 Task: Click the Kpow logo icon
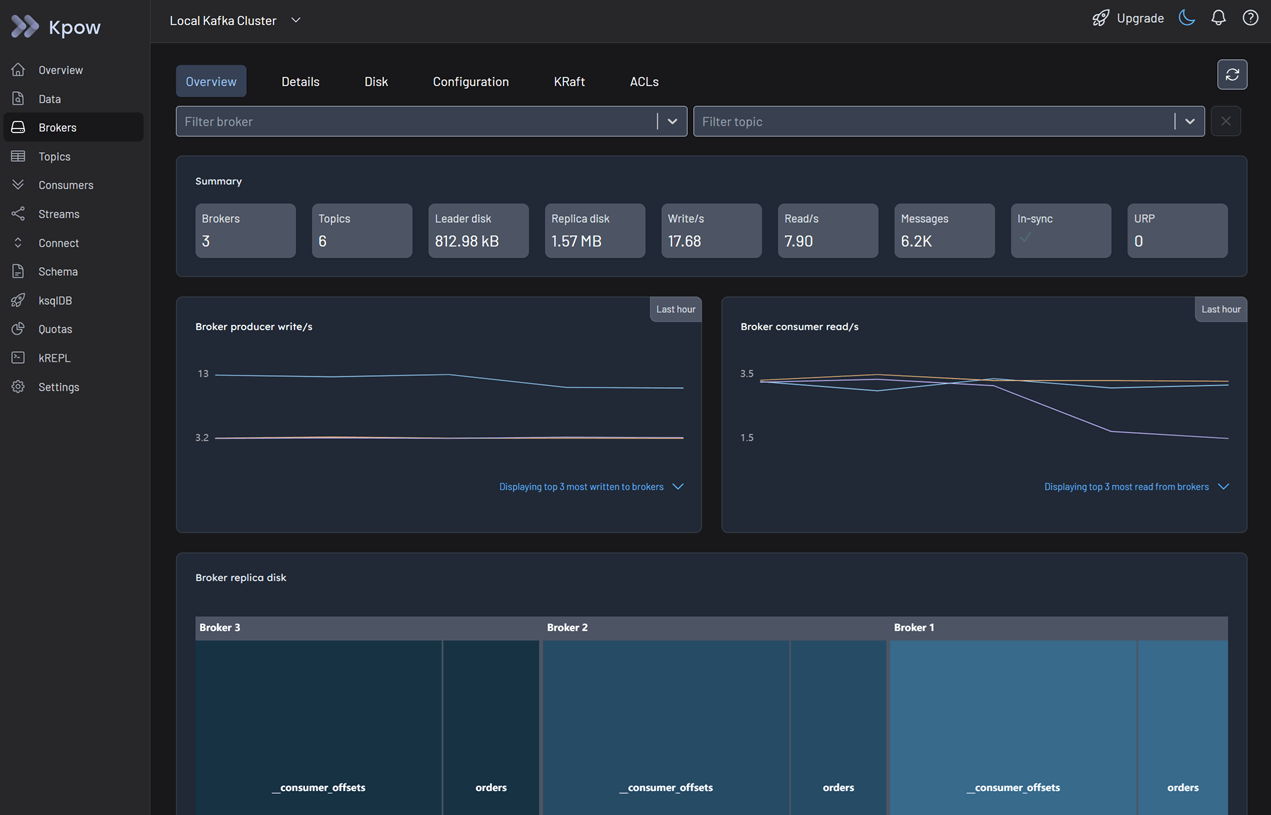(25, 26)
